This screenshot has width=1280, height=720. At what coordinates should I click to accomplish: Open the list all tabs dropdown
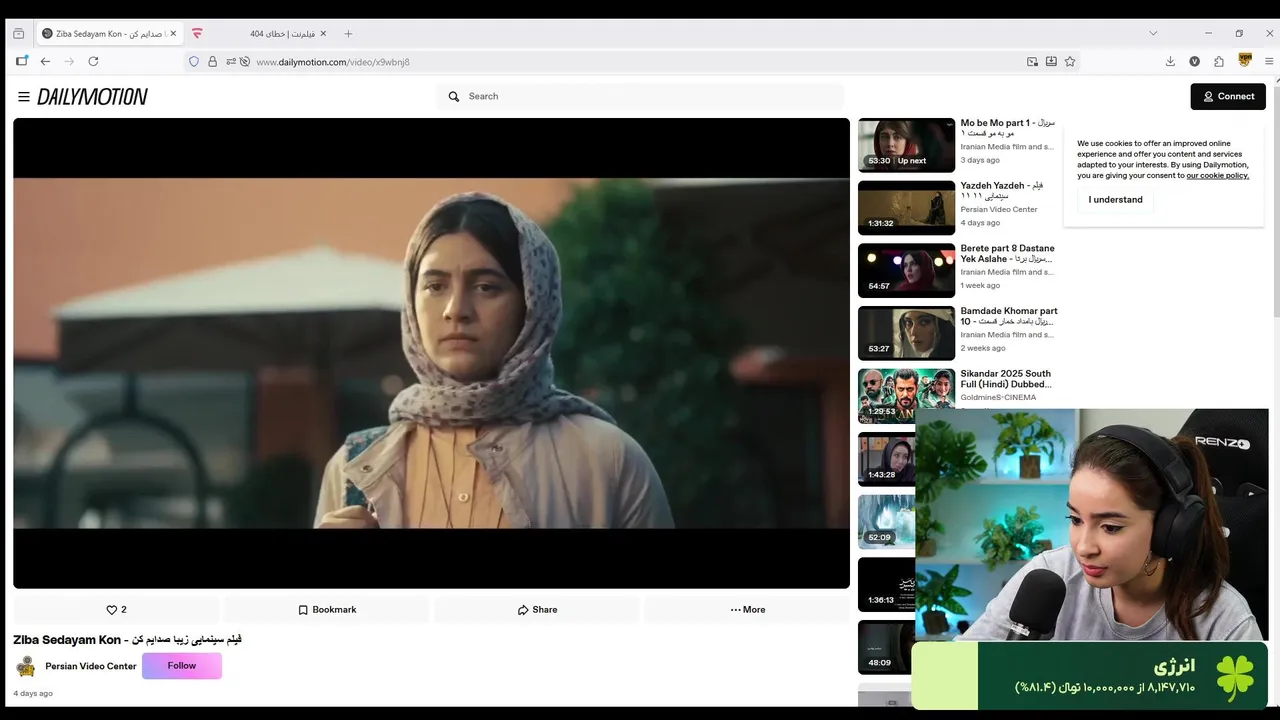1153,34
